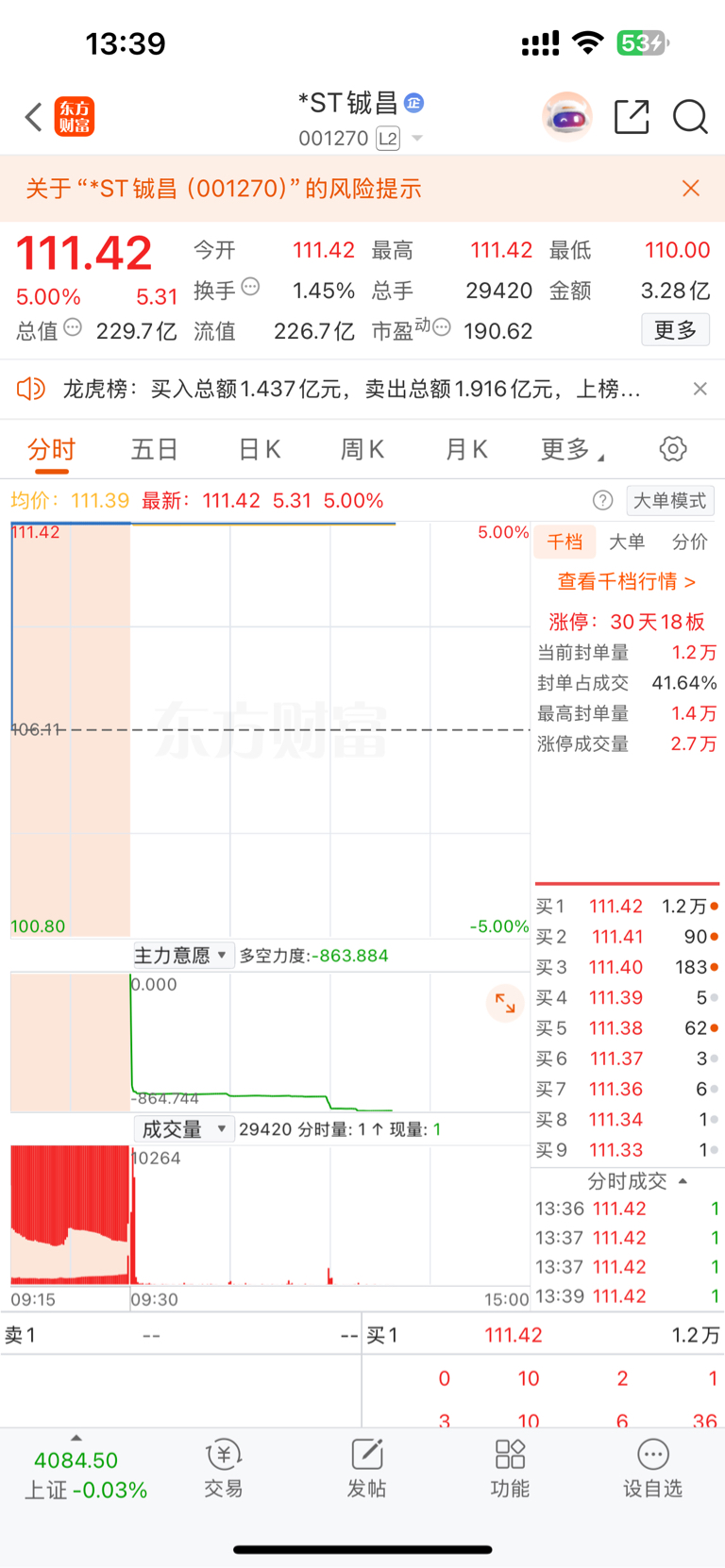Tap the 买1 order row at 111.42
Screen dimensions: 725x1568
pos(627,907)
